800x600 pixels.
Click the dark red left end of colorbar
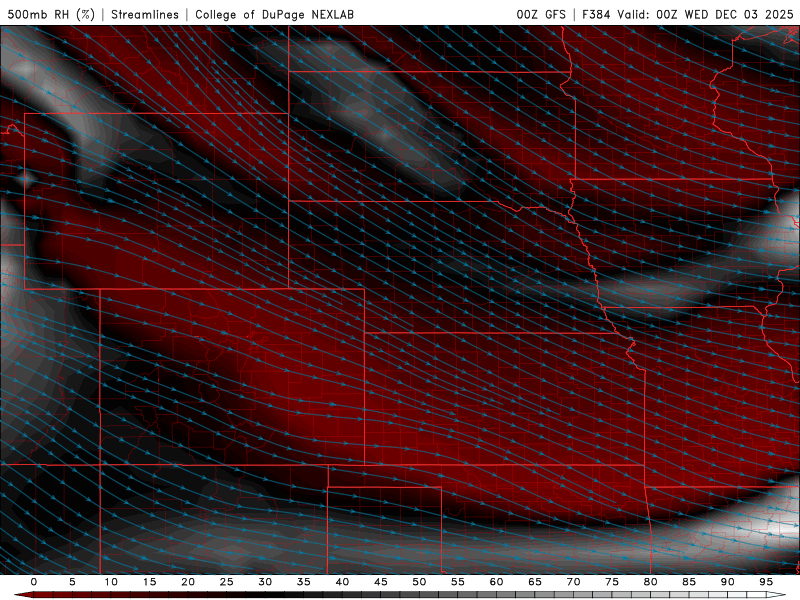point(23,595)
